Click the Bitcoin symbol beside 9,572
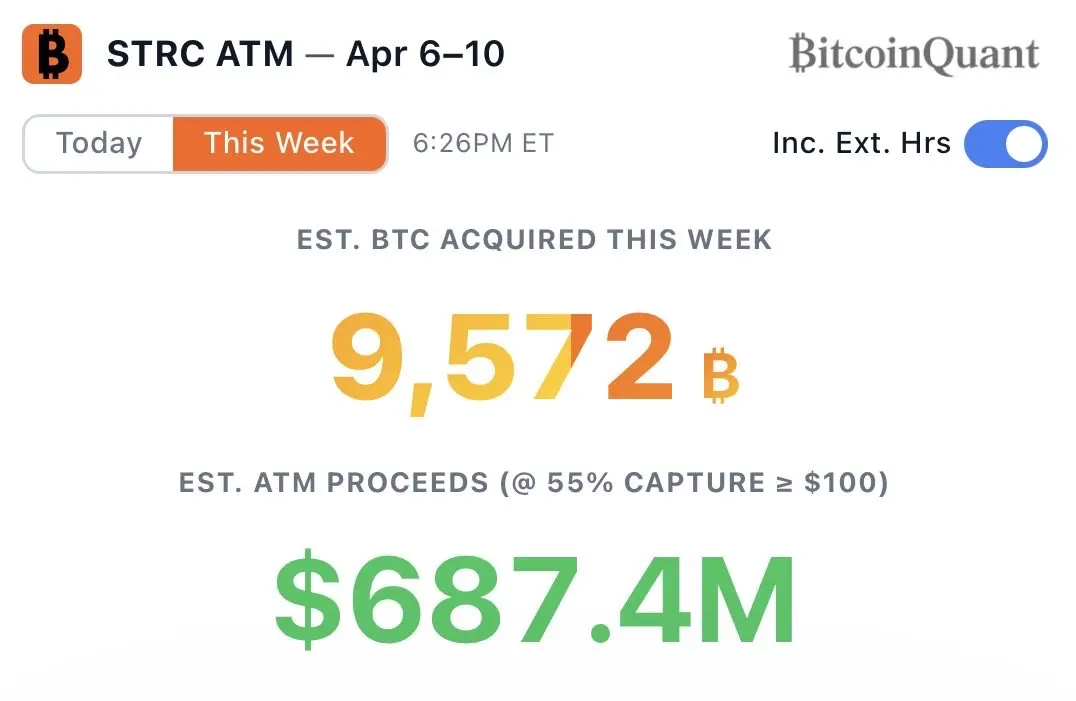 tap(720, 374)
